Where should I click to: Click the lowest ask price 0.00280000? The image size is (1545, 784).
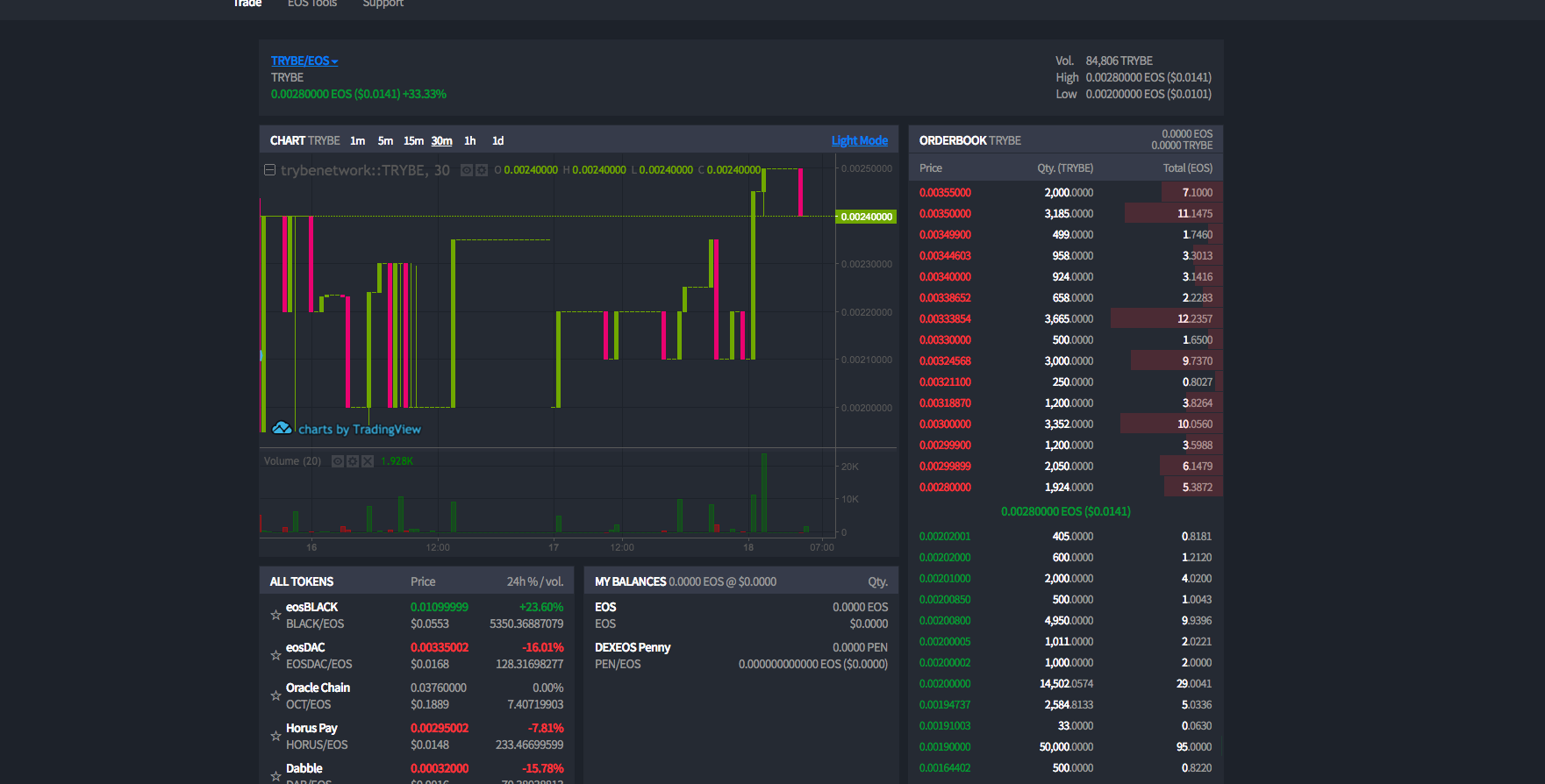[945, 488]
